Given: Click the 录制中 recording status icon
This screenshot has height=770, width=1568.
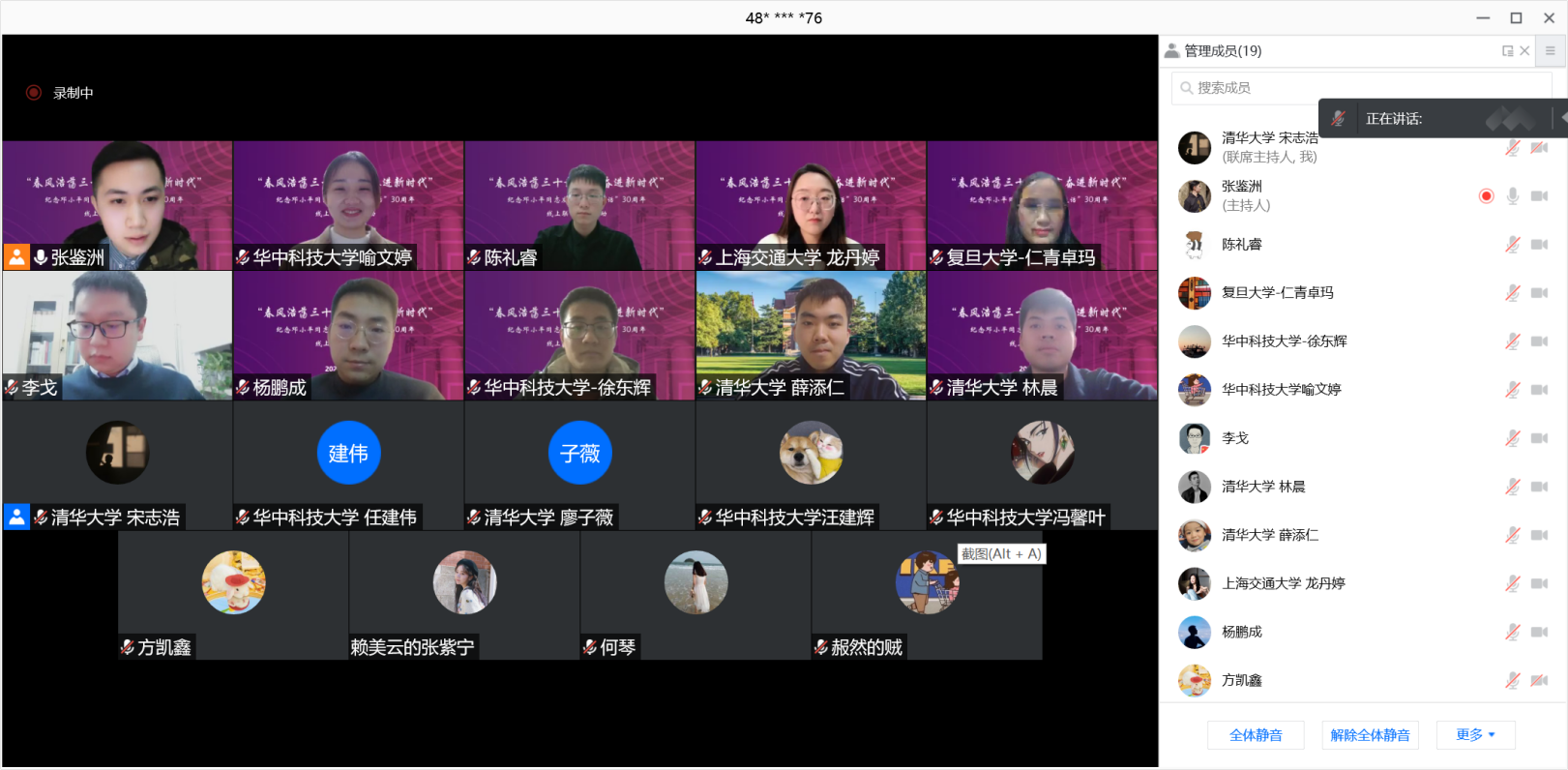Looking at the screenshot, I should (x=34, y=93).
